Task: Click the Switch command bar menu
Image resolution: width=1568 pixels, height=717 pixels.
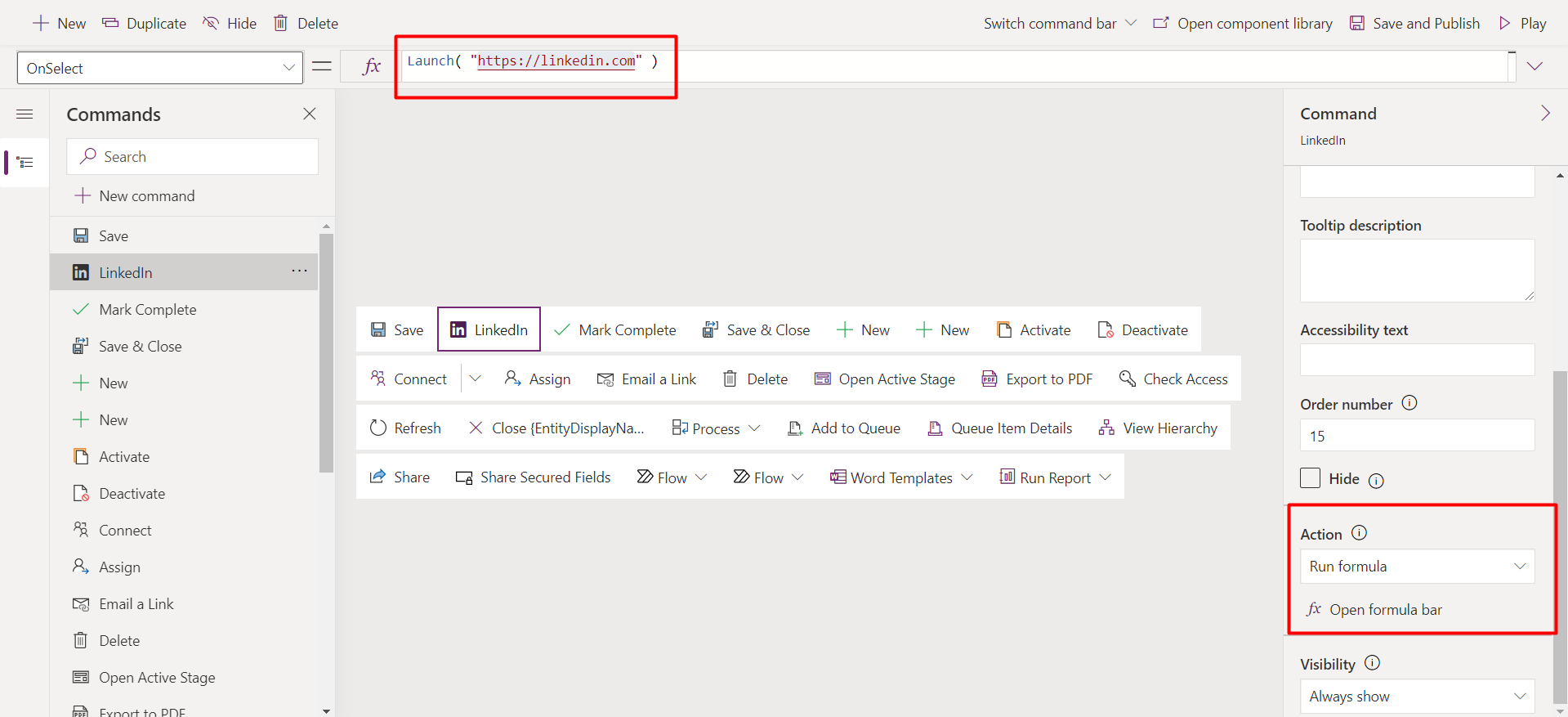Action: point(1059,24)
